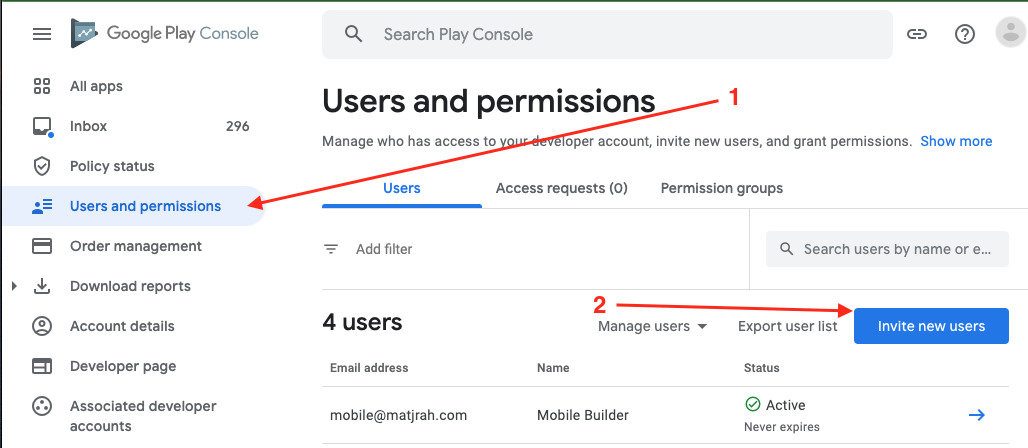The image size is (1028, 448).
Task: Switch to the Permission groups tab
Action: click(721, 189)
